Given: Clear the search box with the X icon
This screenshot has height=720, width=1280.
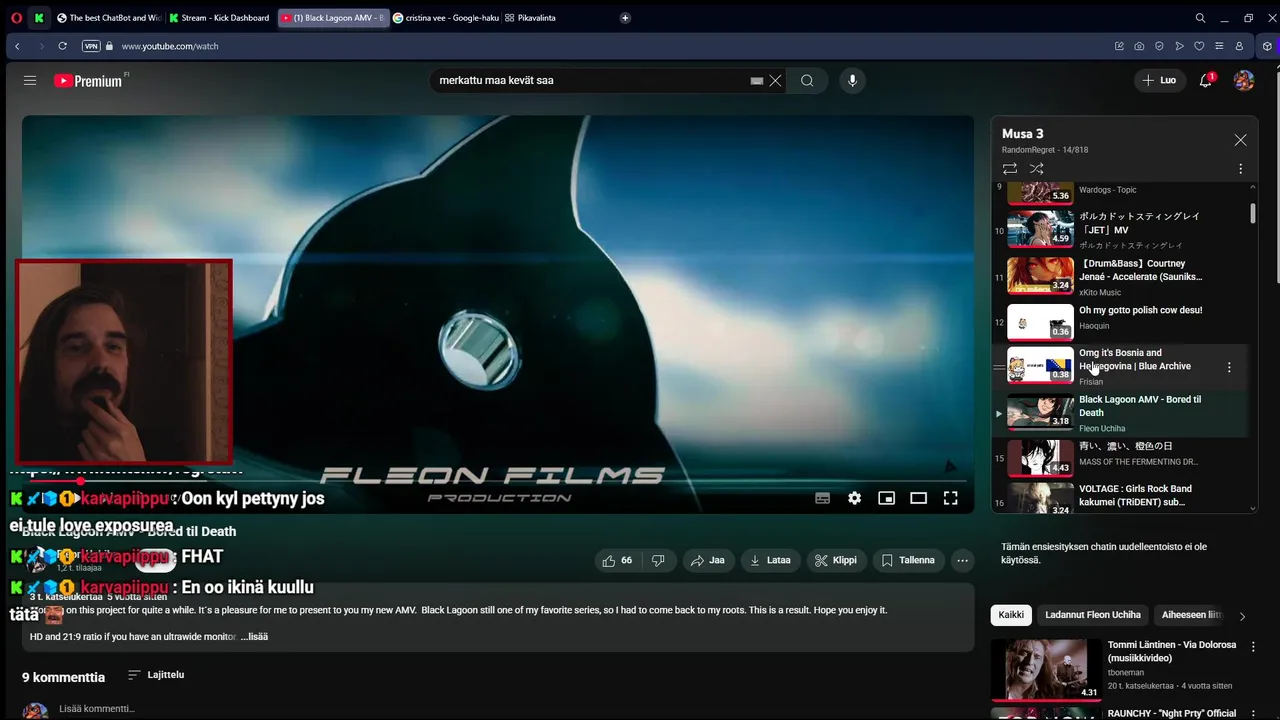Looking at the screenshot, I should [x=775, y=81].
